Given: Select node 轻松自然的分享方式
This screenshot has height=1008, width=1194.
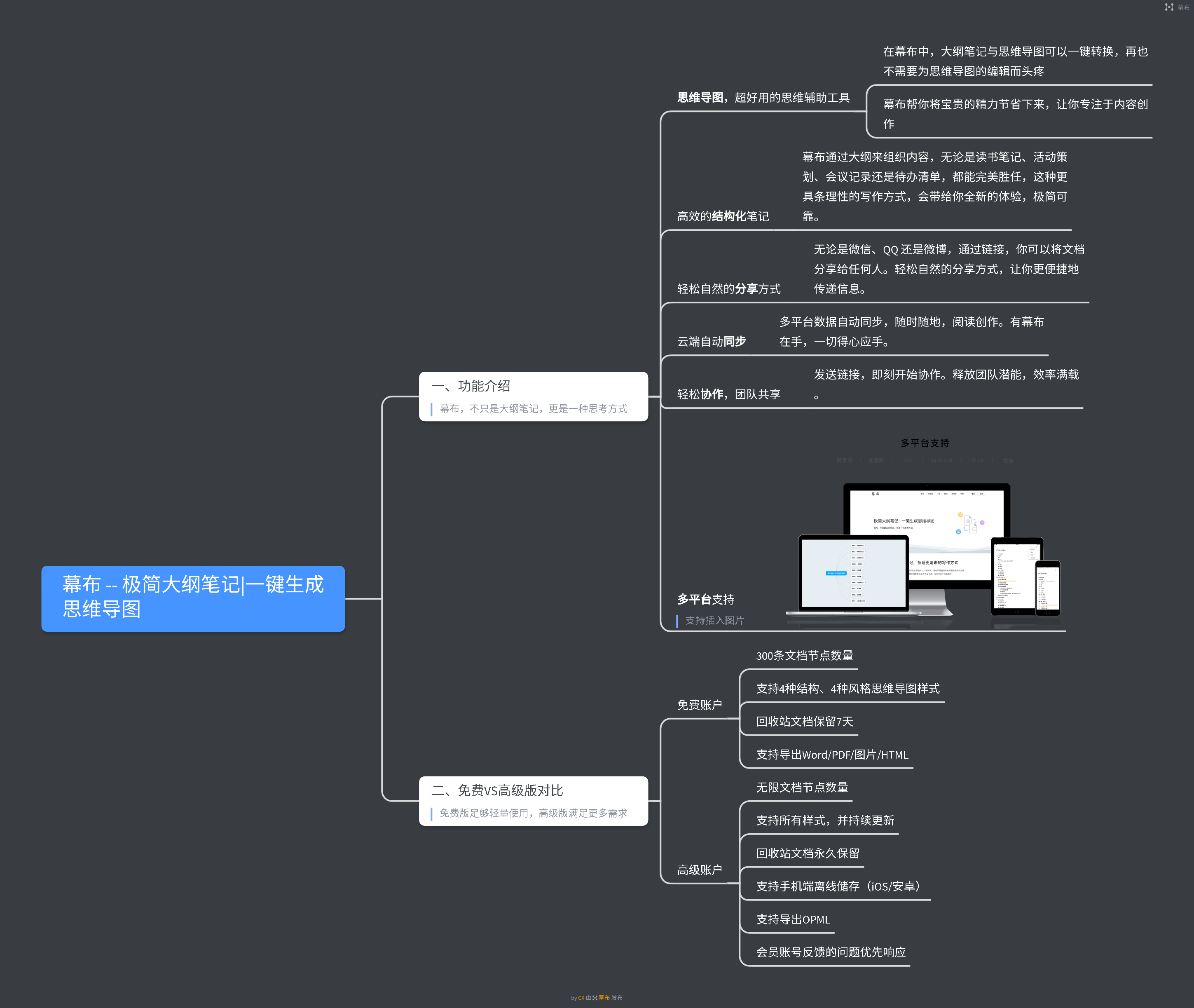Looking at the screenshot, I should pyautogui.click(x=728, y=288).
